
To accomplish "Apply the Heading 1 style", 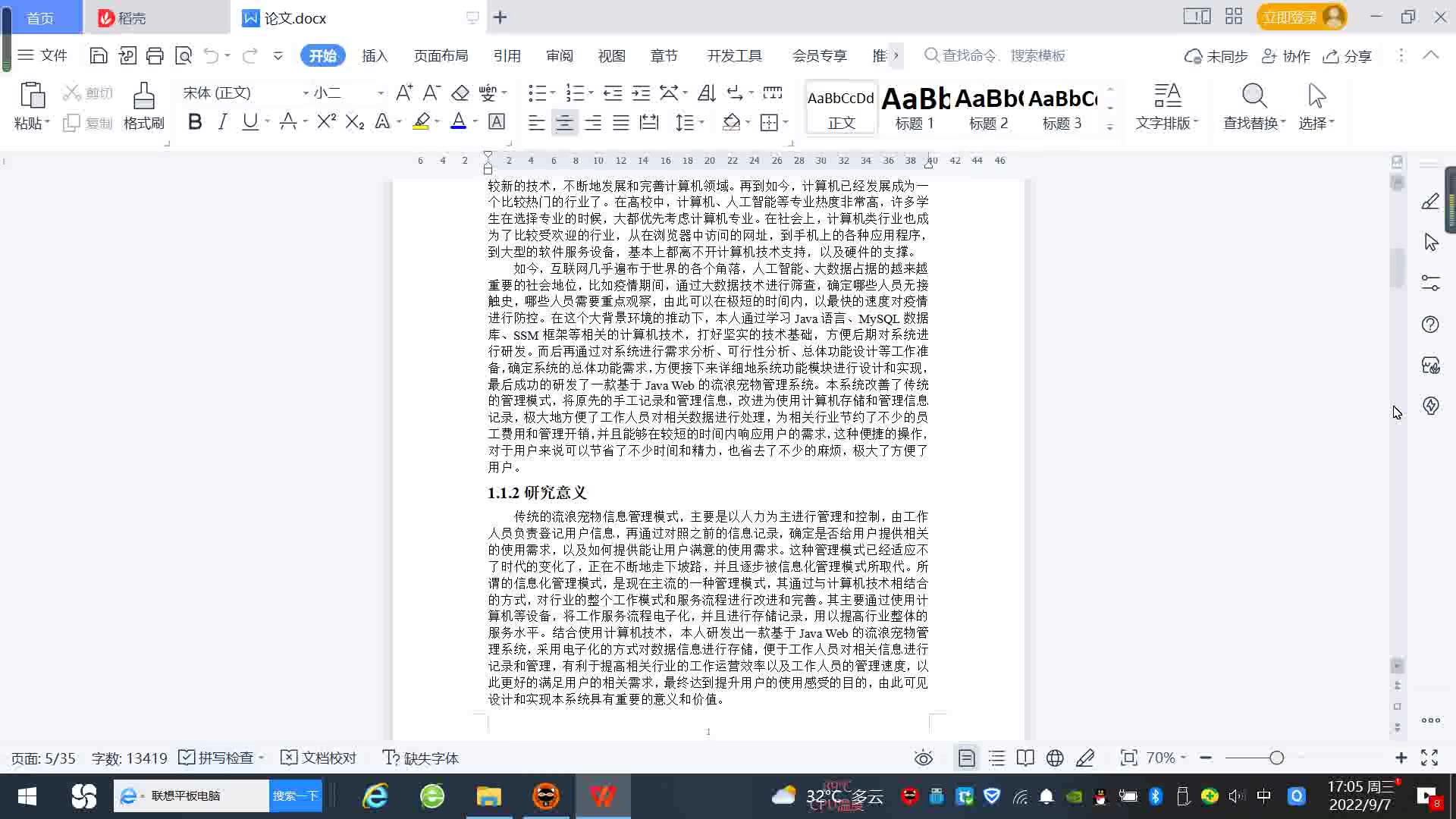I will [x=915, y=107].
